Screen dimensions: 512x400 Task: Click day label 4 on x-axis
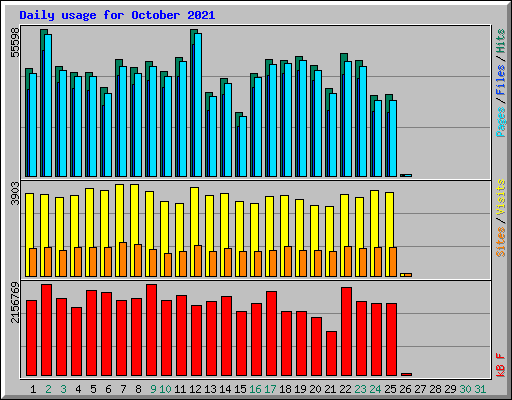(78, 389)
